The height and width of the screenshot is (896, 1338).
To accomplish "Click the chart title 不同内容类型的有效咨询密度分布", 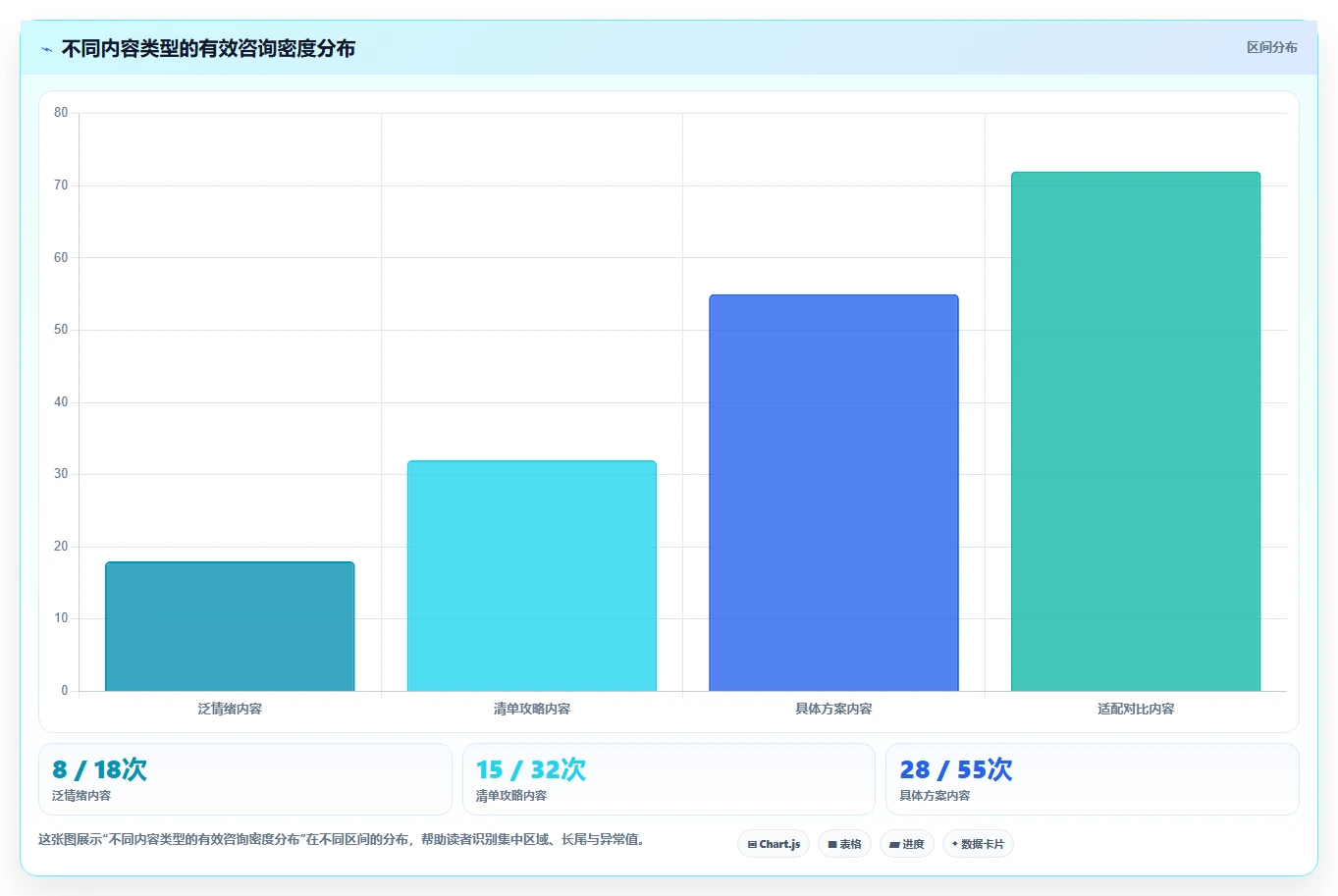I will (x=208, y=48).
